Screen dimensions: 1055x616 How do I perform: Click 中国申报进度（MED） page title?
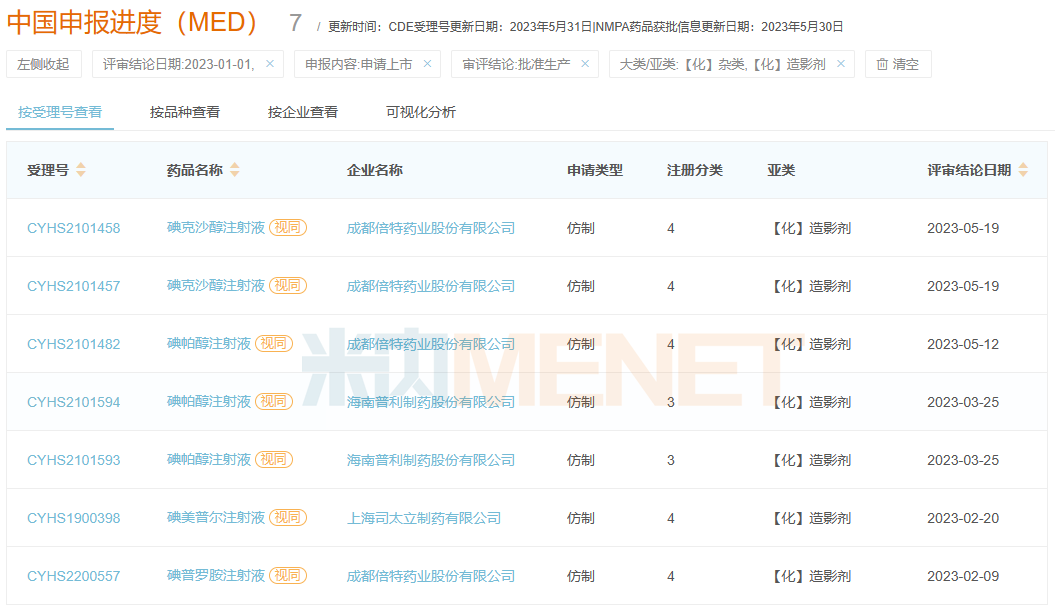click(x=133, y=22)
